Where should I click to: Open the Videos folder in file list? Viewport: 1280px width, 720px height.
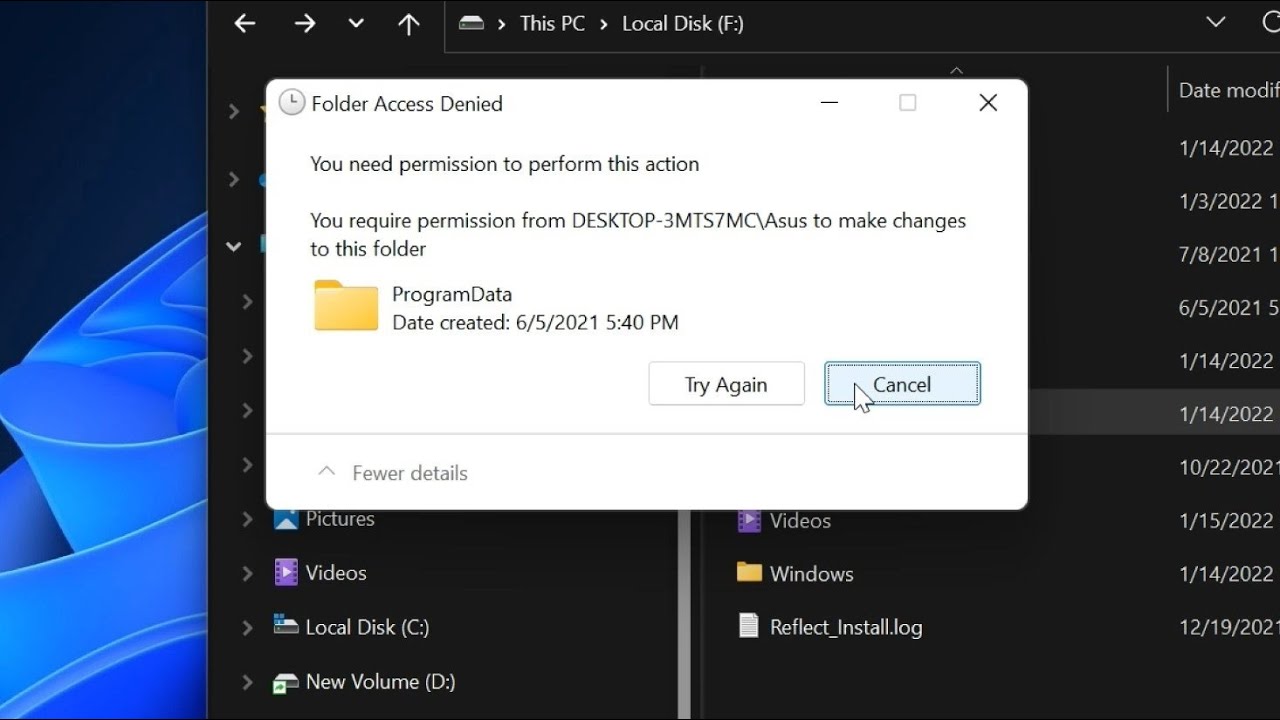pyautogui.click(x=799, y=521)
